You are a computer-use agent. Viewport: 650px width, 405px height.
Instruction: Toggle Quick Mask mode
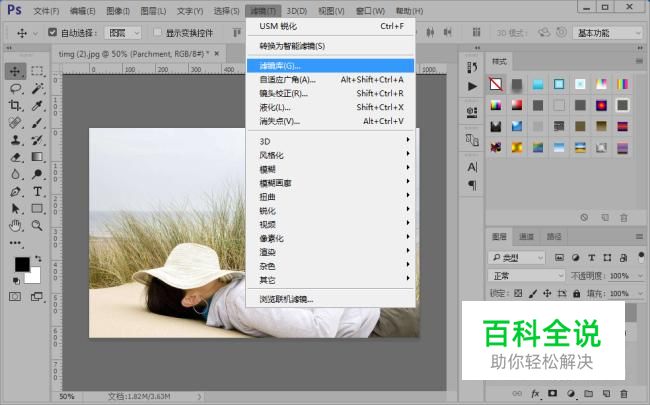(x=15, y=297)
